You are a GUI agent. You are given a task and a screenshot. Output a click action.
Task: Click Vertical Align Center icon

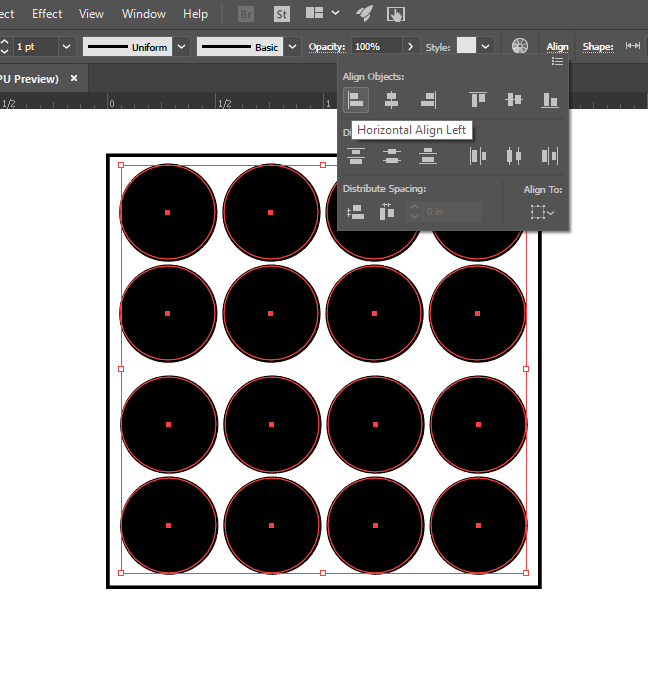tap(514, 100)
